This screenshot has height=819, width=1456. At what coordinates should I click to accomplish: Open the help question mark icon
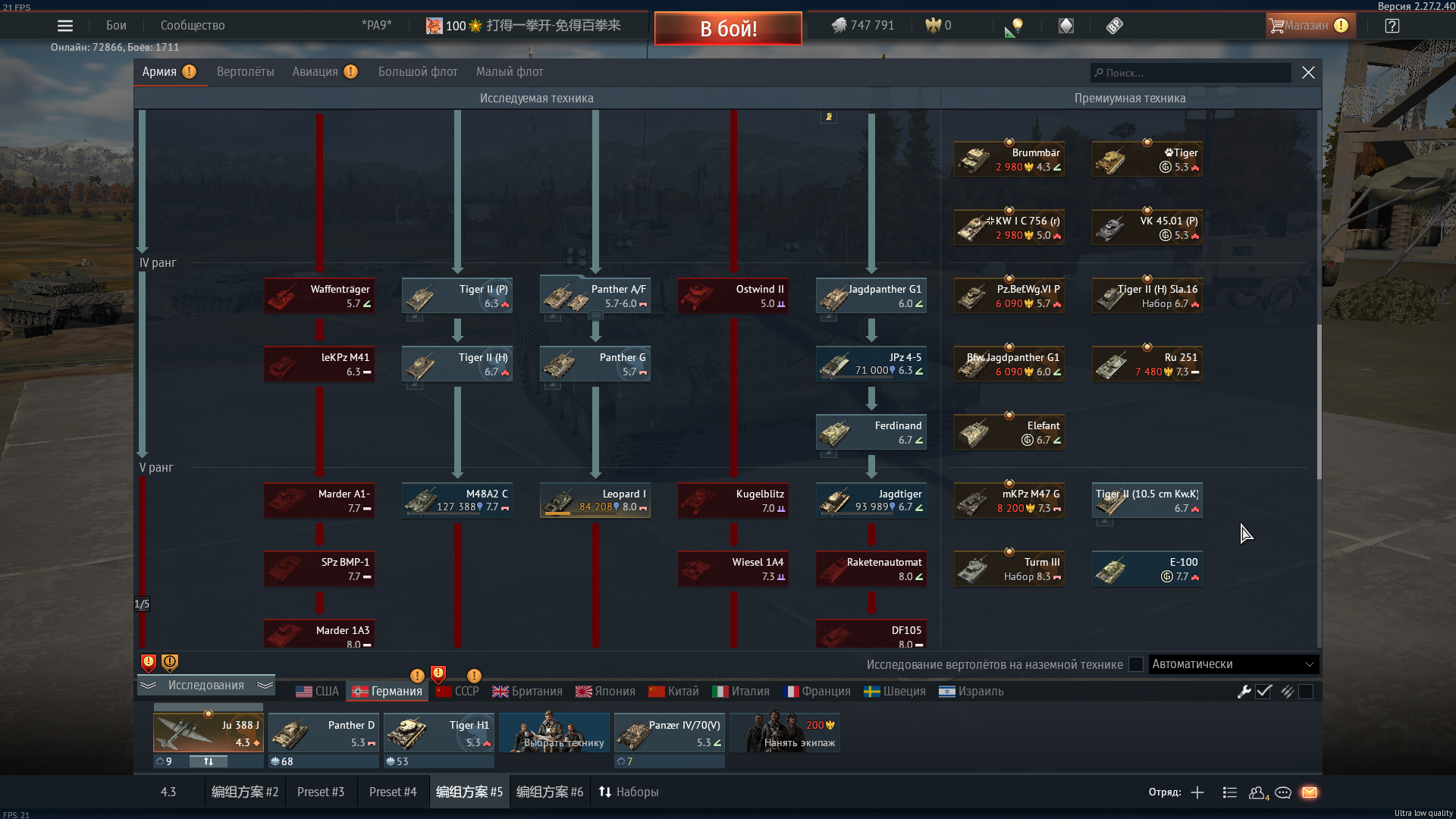point(1392,26)
